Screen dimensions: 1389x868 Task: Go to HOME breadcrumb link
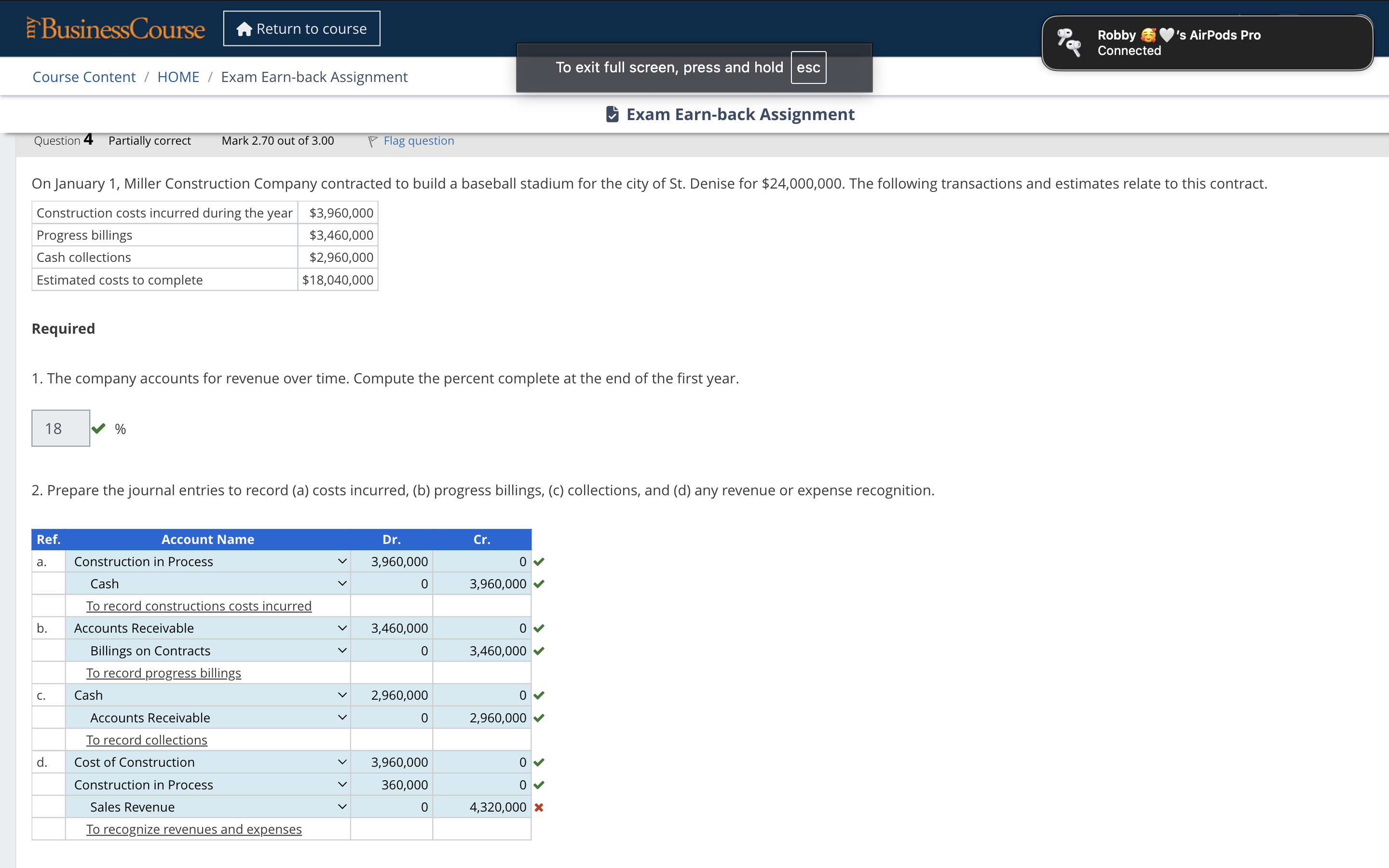tap(178, 77)
